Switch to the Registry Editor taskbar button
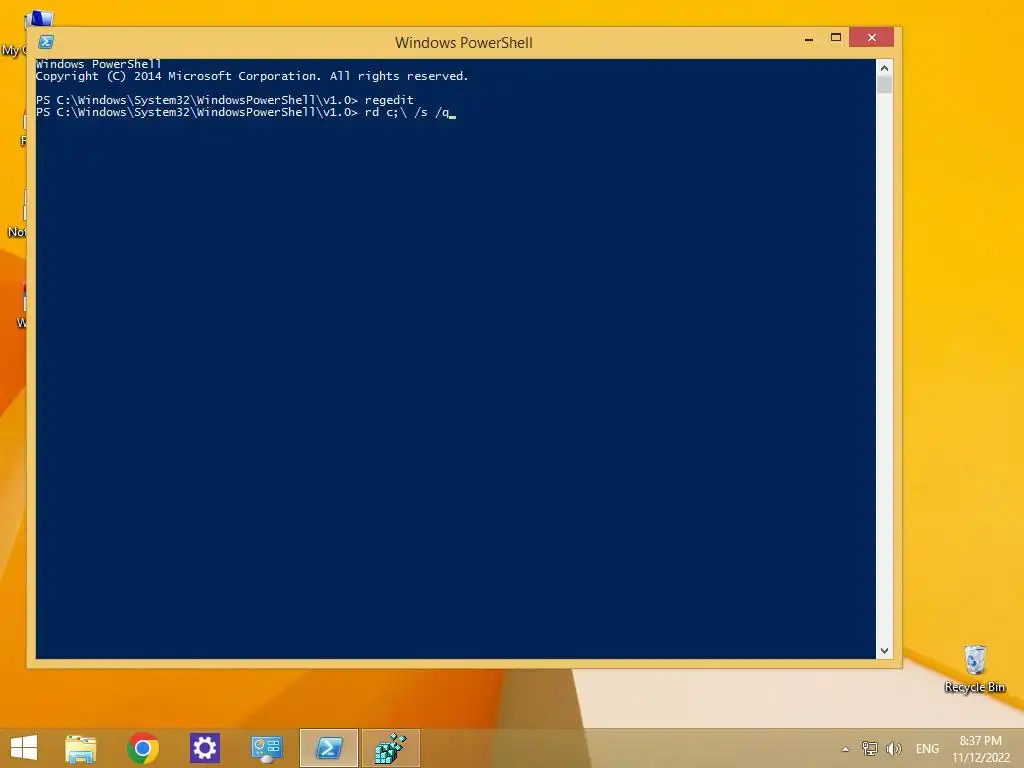 (391, 748)
